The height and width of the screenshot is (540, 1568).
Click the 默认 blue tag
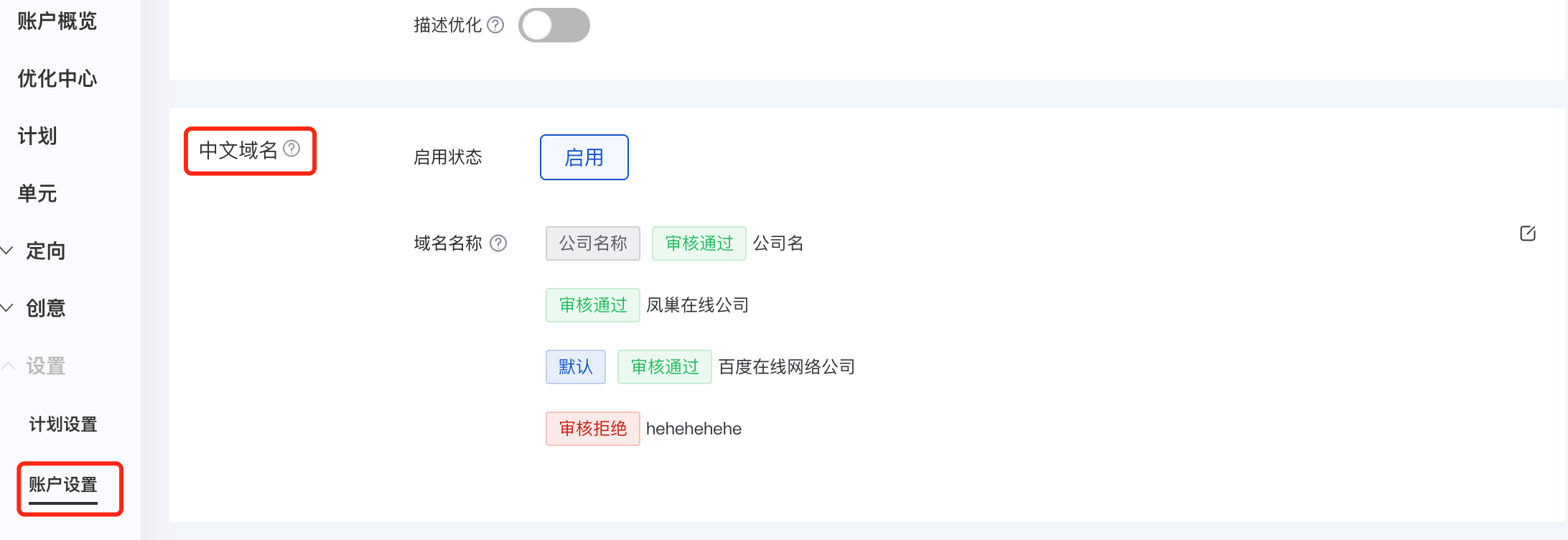576,367
